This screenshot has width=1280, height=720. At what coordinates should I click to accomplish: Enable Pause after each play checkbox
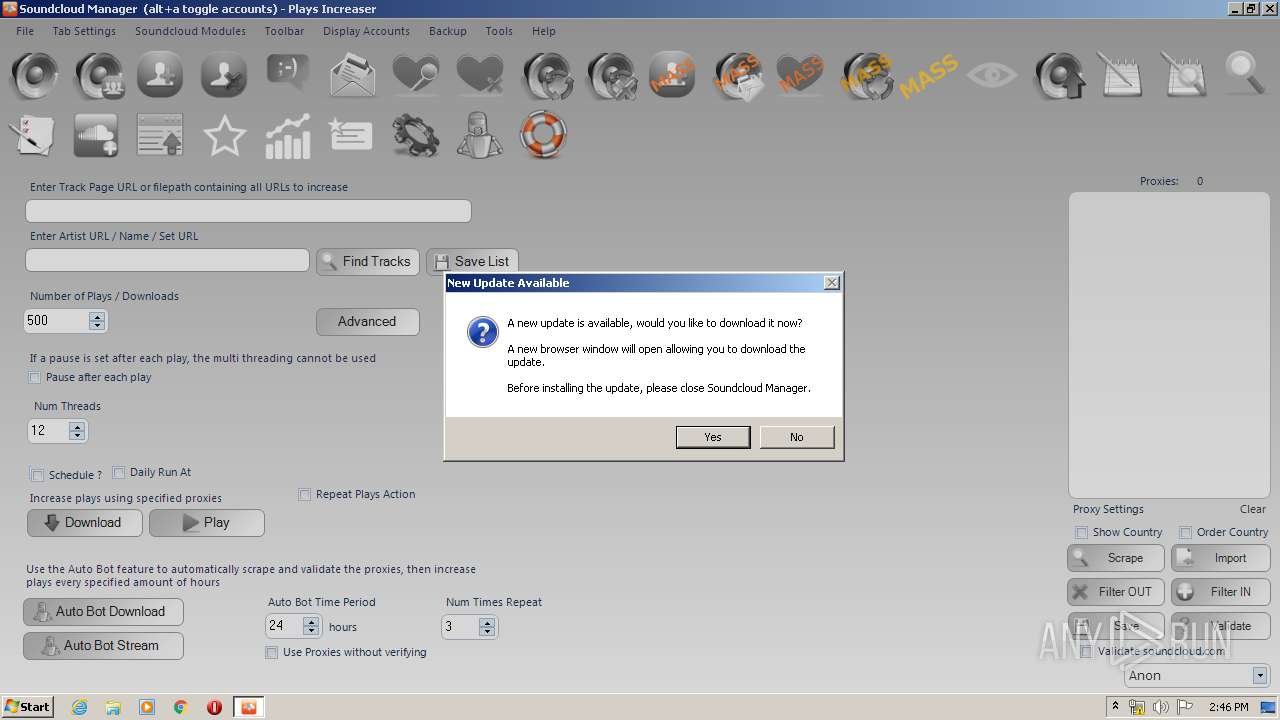tap(35, 378)
